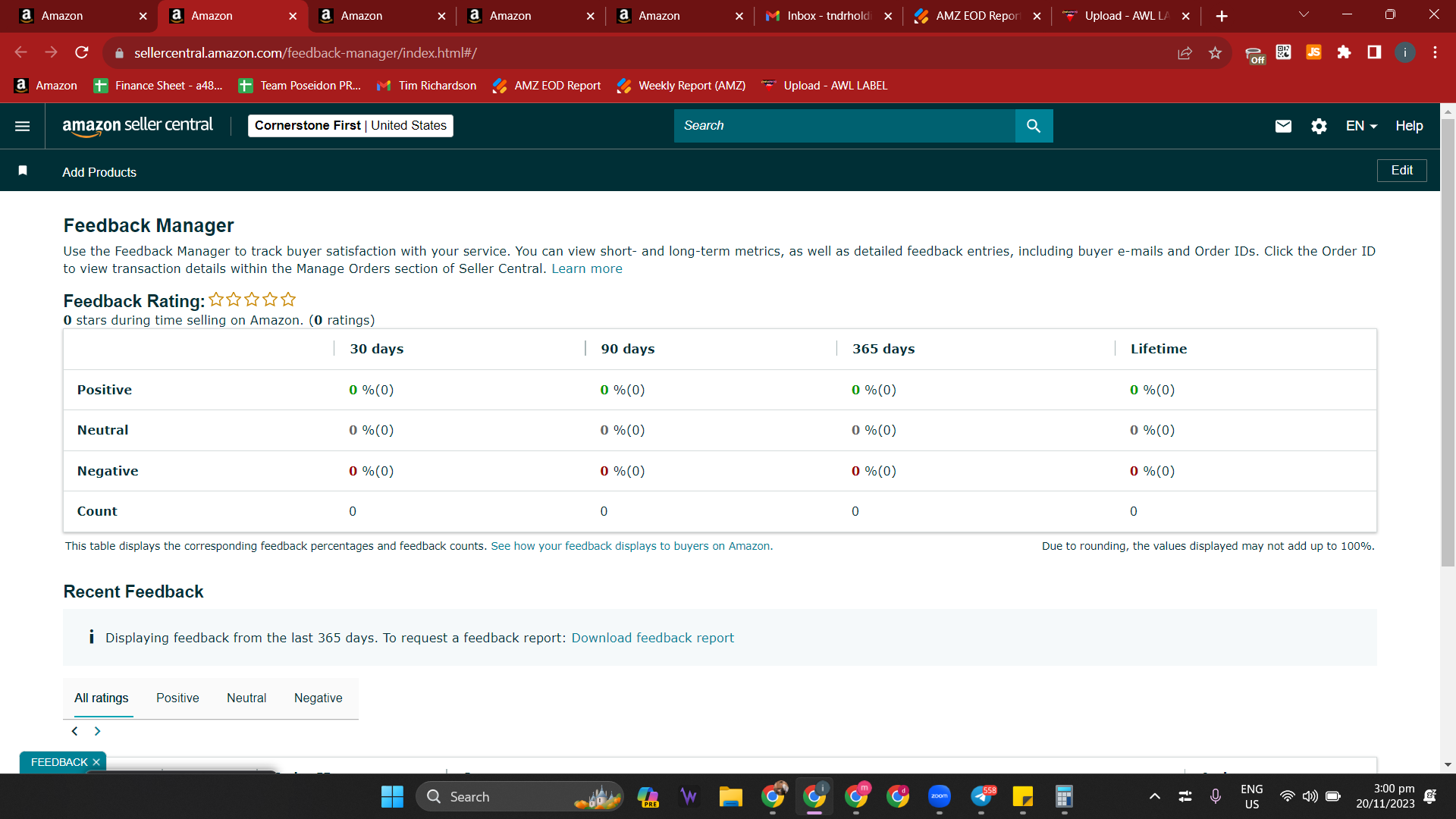Open Chrome extensions puzzle icon
The image size is (1456, 819).
(x=1344, y=52)
